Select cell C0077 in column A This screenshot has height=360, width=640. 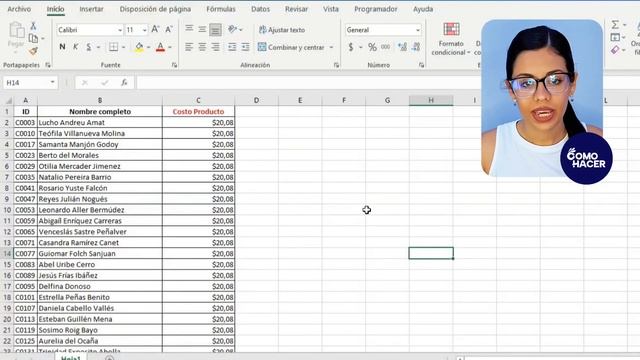point(25,253)
